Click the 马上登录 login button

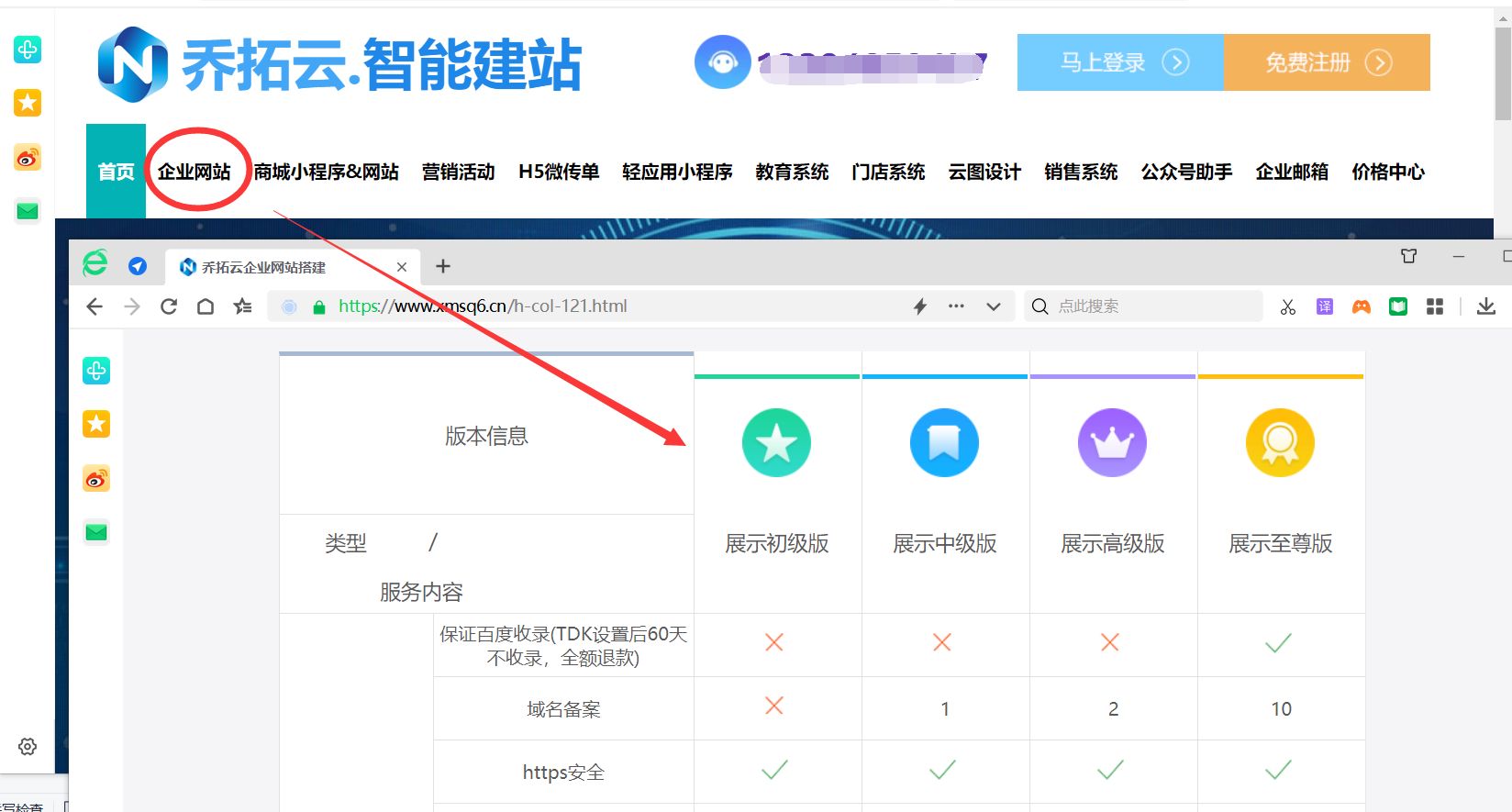pos(1120,62)
